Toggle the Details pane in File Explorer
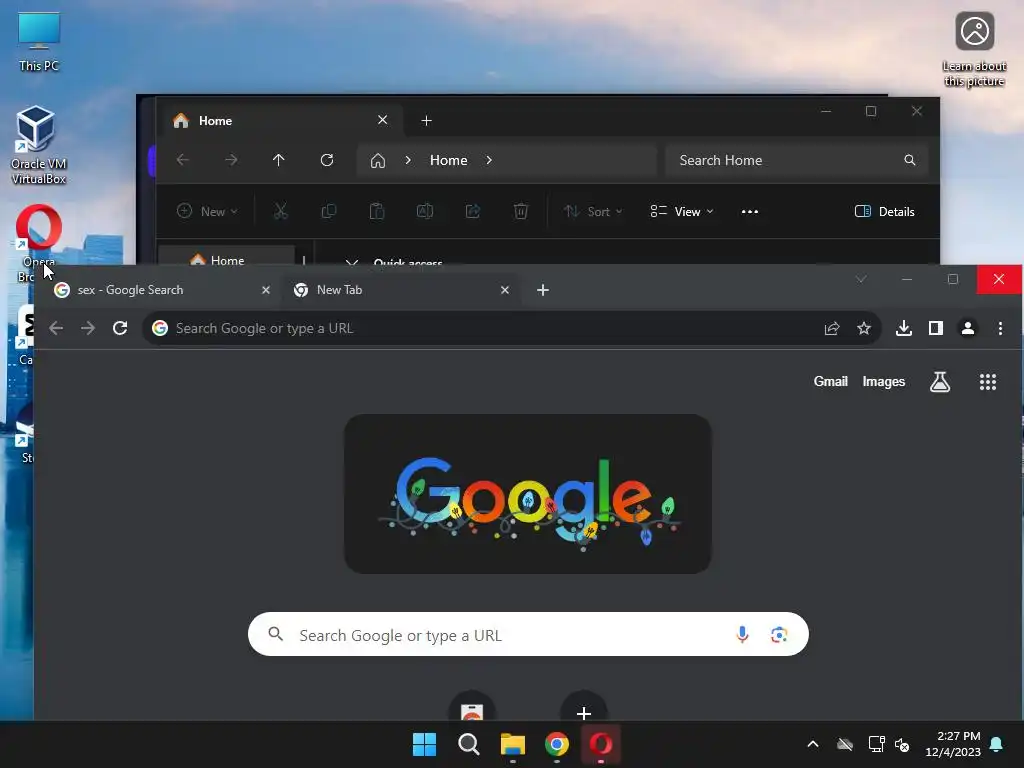The width and height of the screenshot is (1024, 768). pyautogui.click(x=885, y=211)
